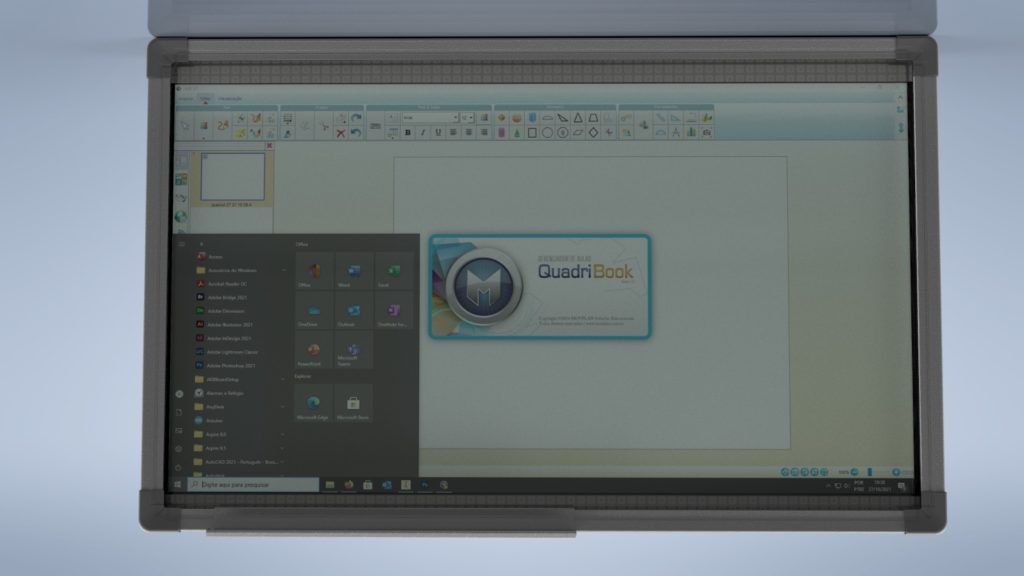Select the triangle shape tool
This screenshot has height=576, width=1024.
pos(577,117)
